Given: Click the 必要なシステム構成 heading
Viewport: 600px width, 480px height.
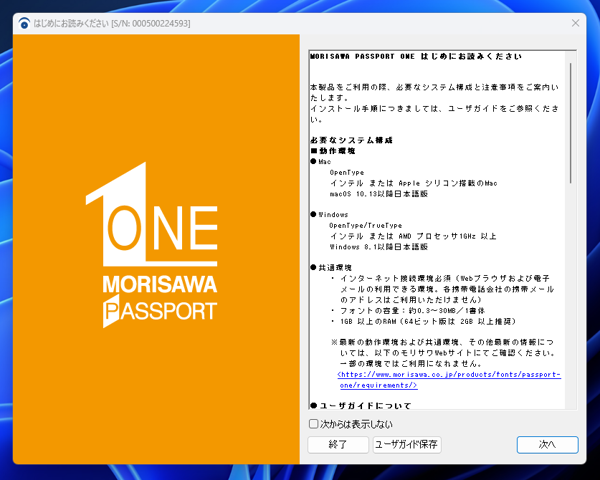Looking at the screenshot, I should [351, 140].
